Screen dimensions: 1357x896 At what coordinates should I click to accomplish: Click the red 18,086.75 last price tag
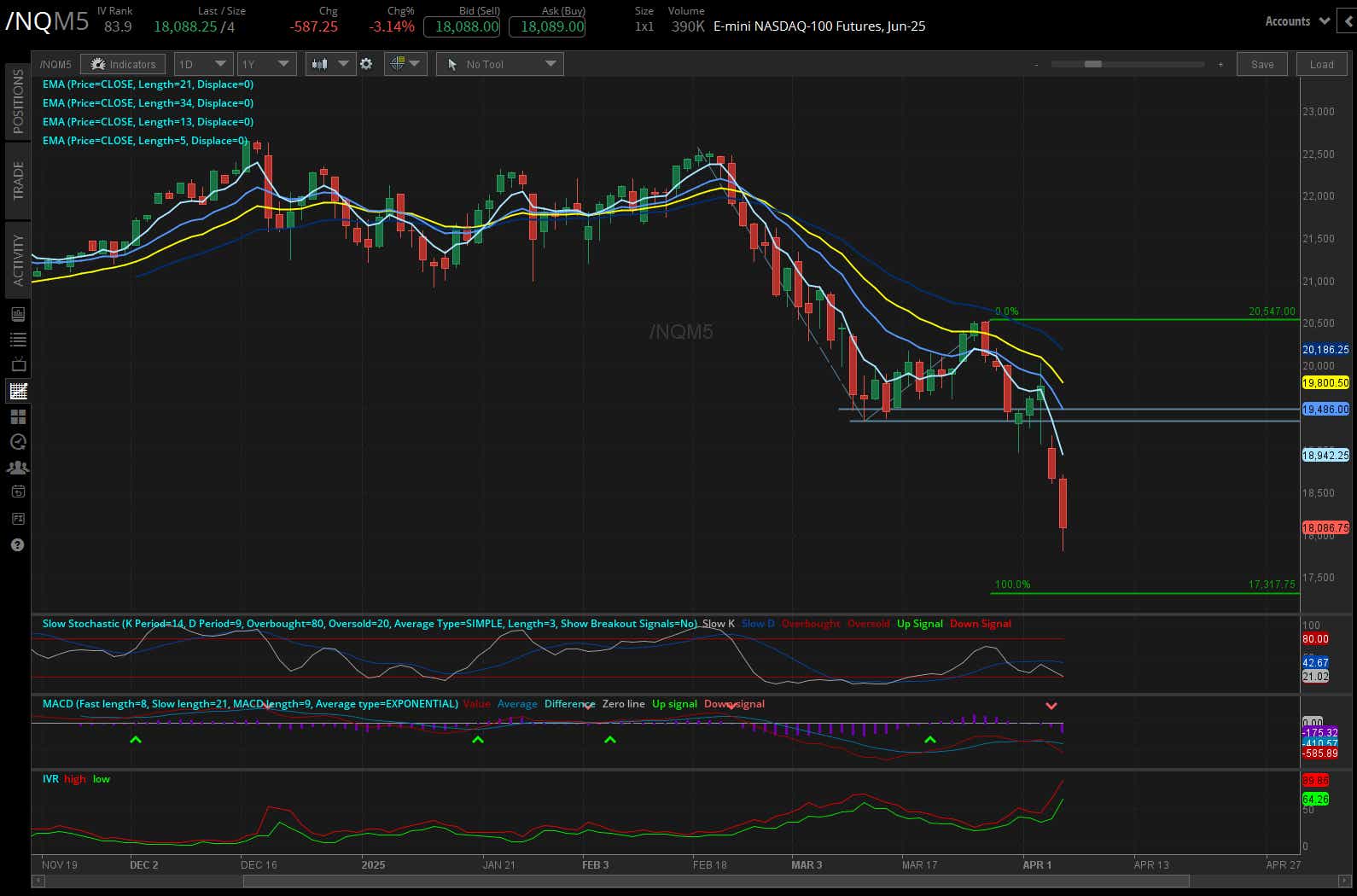tap(1325, 528)
